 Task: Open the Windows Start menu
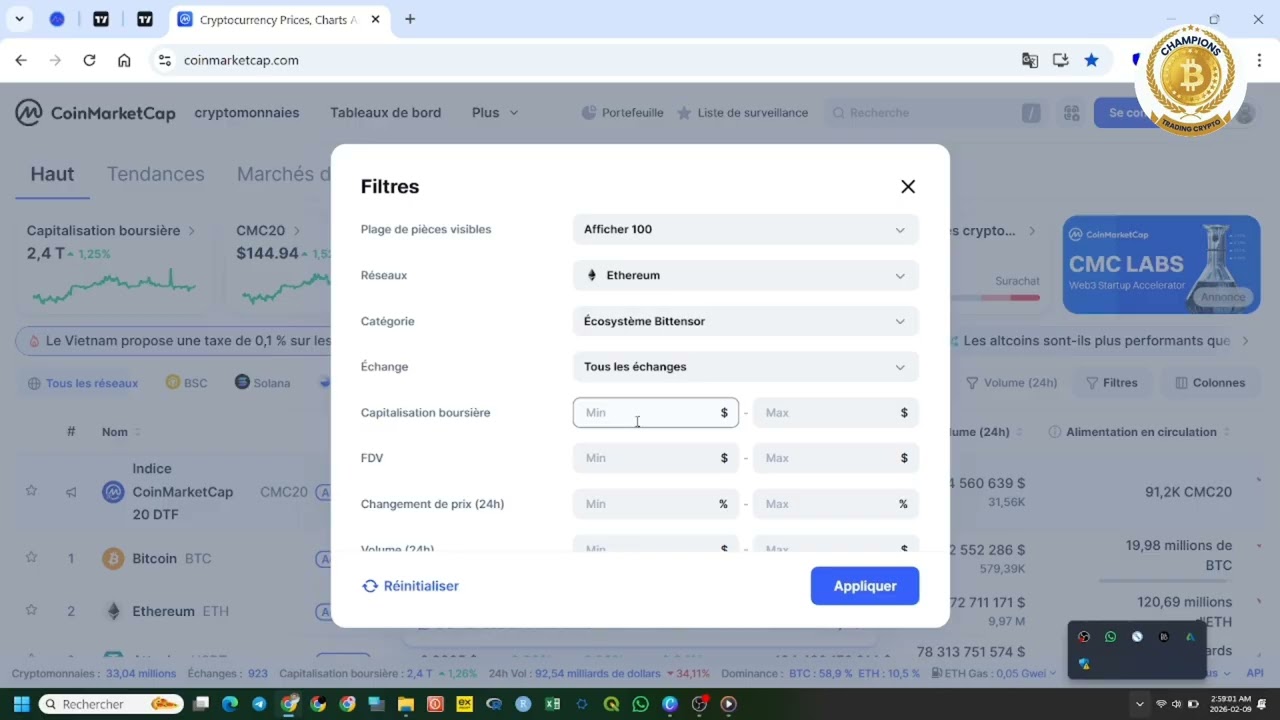[21, 704]
